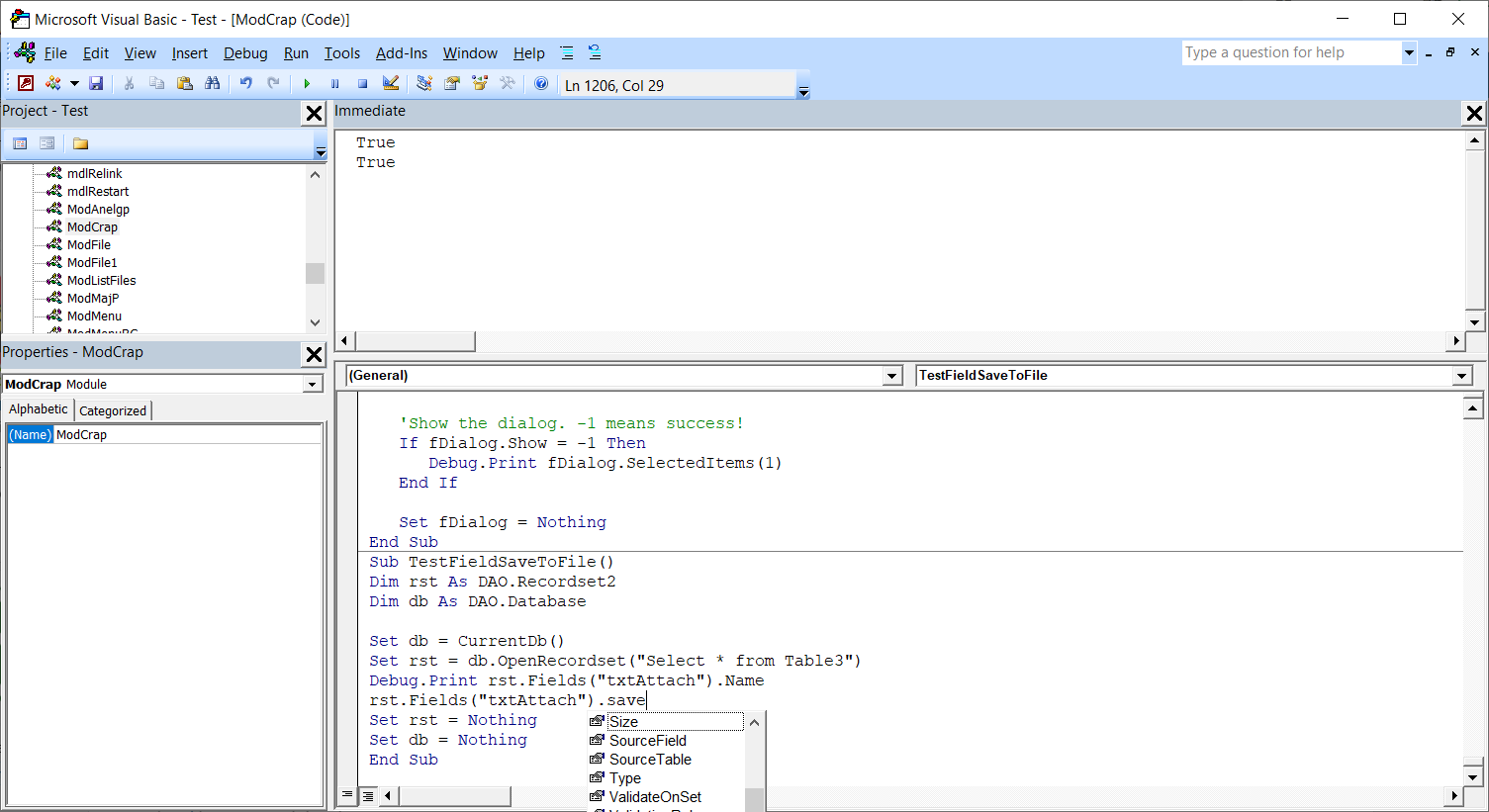The width and height of the screenshot is (1489, 812).
Task: Open the Object Browser icon
Action: pyautogui.click(x=480, y=84)
